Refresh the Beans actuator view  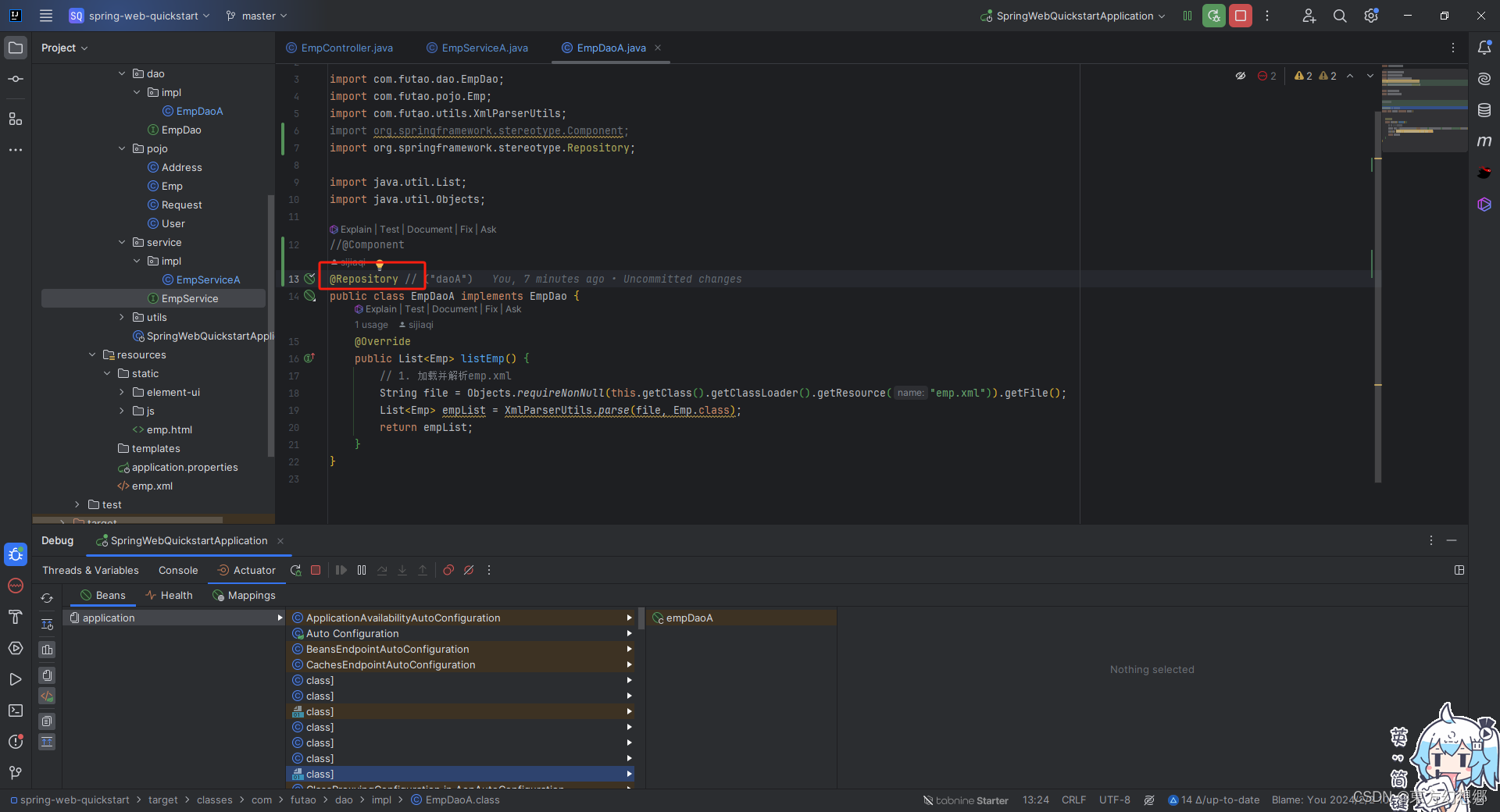47,598
